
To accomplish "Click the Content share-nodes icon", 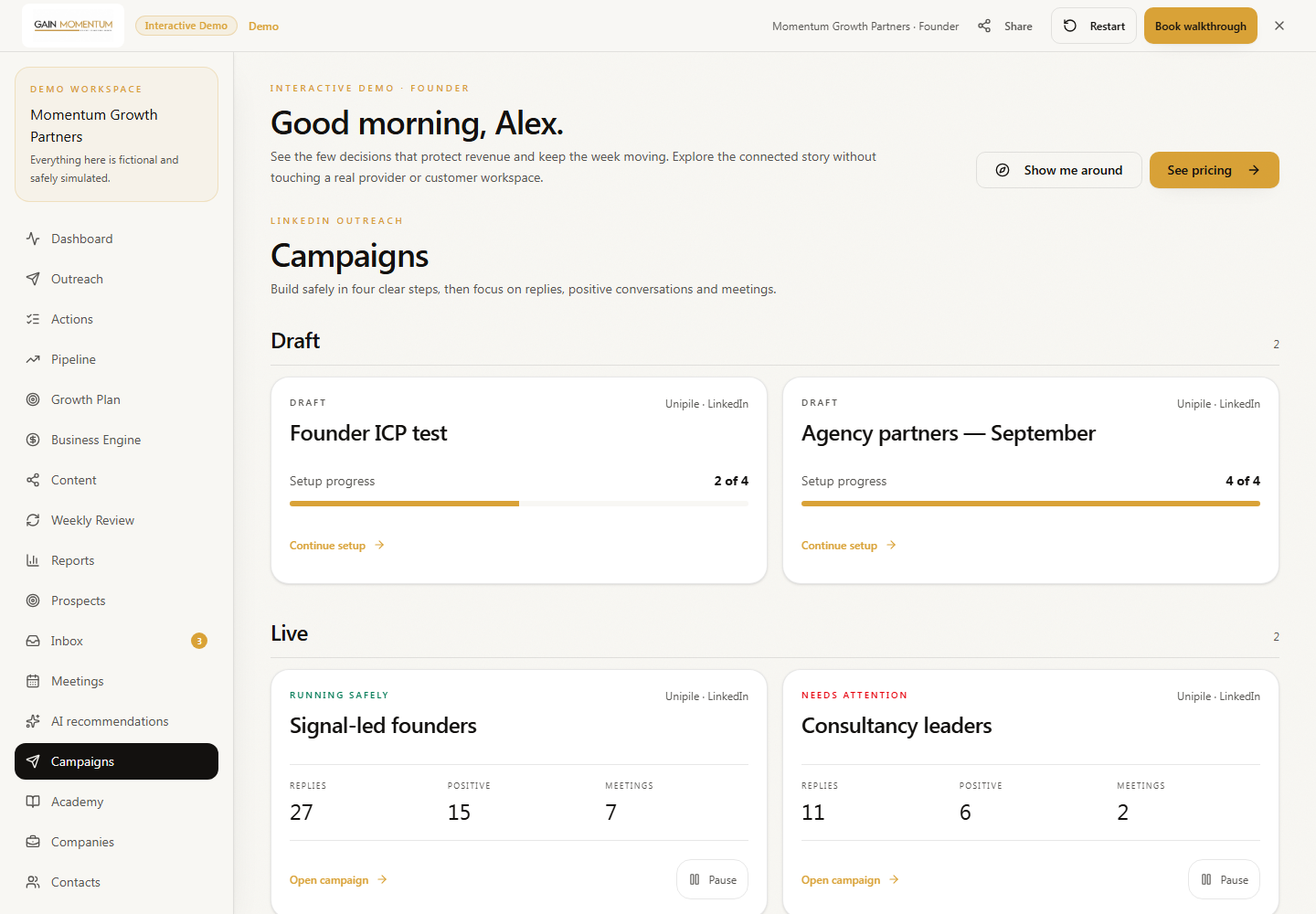I will point(33,480).
